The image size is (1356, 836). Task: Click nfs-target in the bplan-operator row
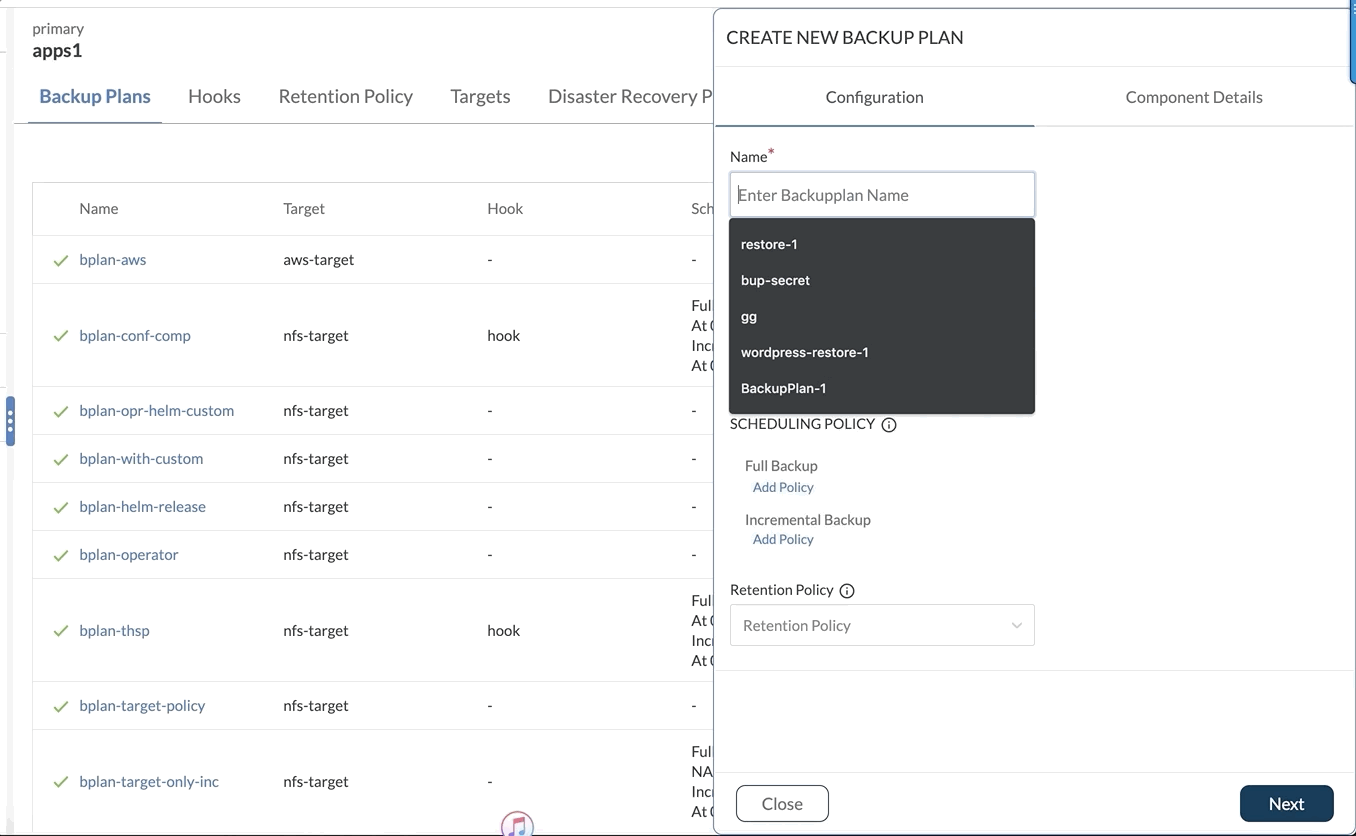tap(316, 554)
